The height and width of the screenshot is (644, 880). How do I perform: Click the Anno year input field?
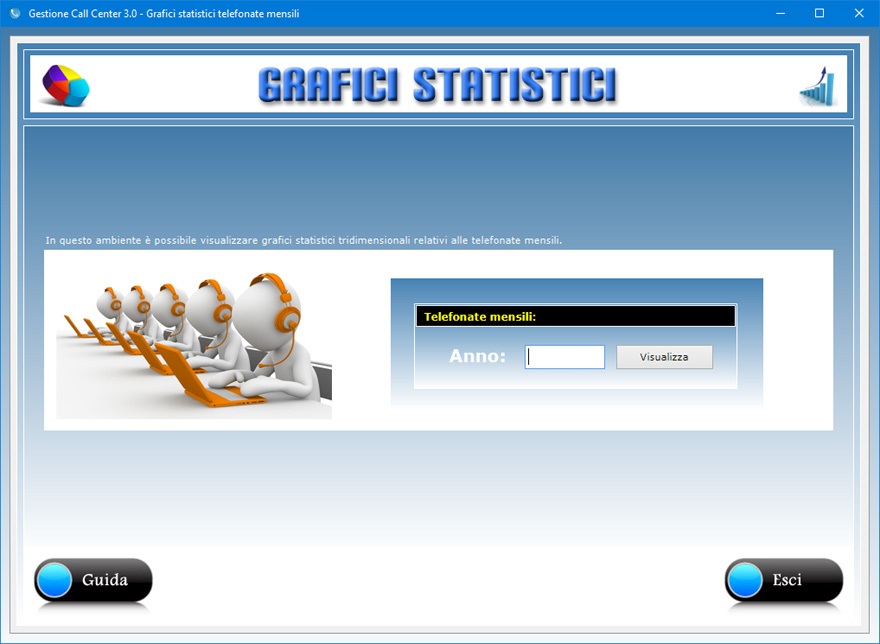point(565,357)
